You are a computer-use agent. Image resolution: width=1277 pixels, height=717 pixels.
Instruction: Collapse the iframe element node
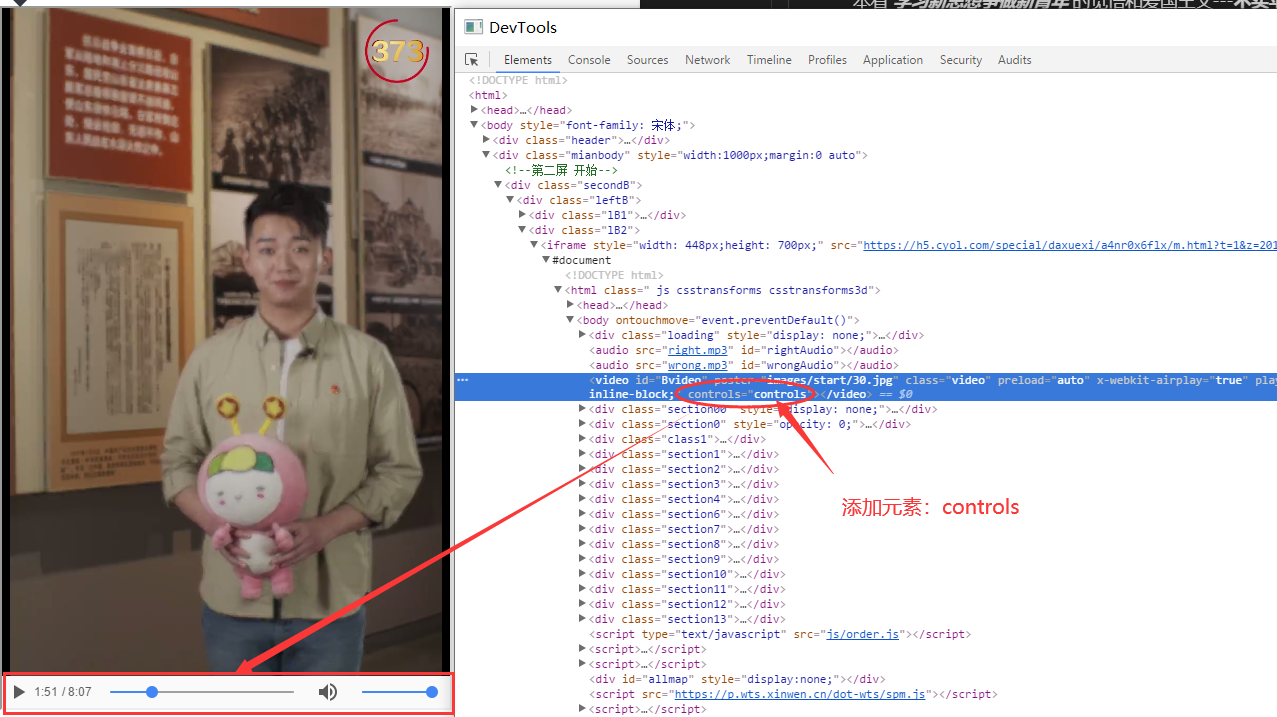pyautogui.click(x=534, y=245)
